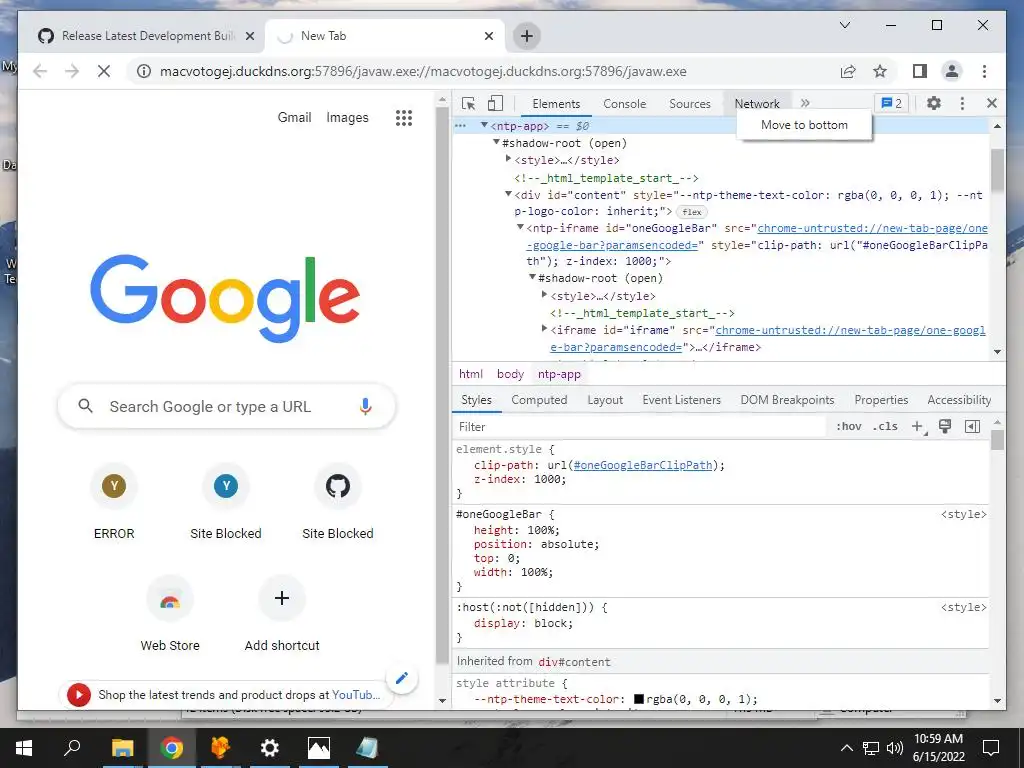Click the Search Google or type a URL box
1024x768 pixels.
(x=227, y=406)
